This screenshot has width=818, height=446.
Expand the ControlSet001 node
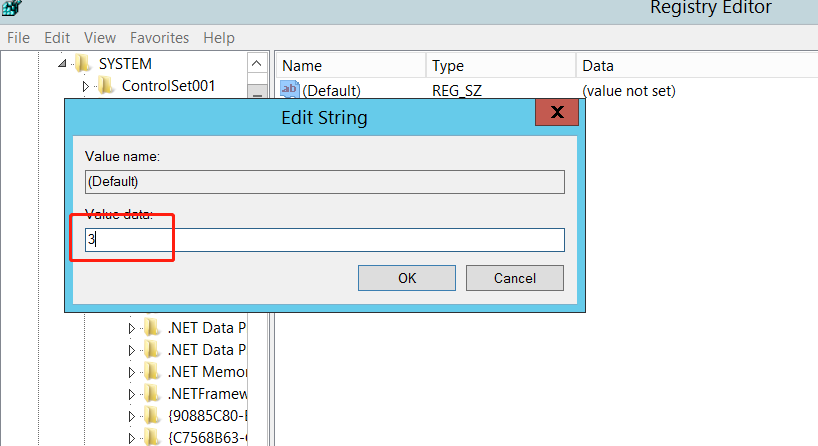[86, 86]
